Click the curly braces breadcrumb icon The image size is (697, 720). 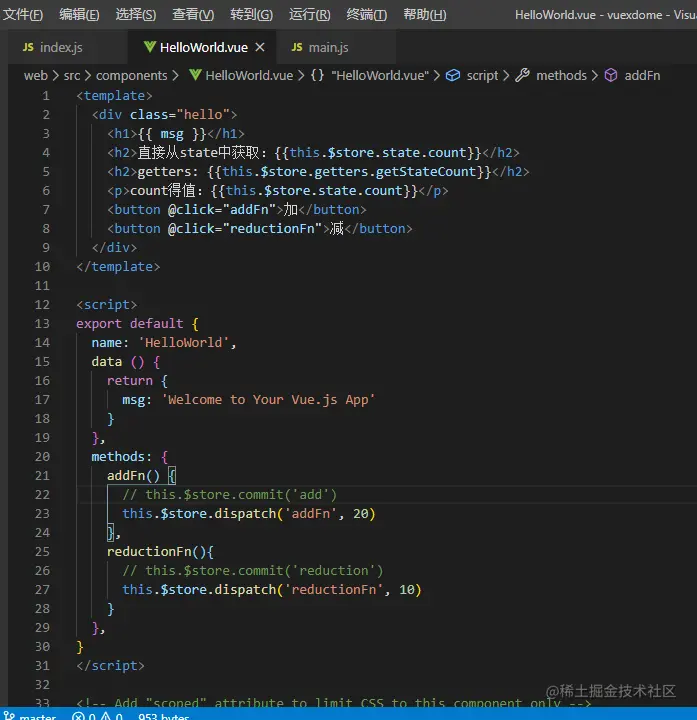click(x=317, y=75)
